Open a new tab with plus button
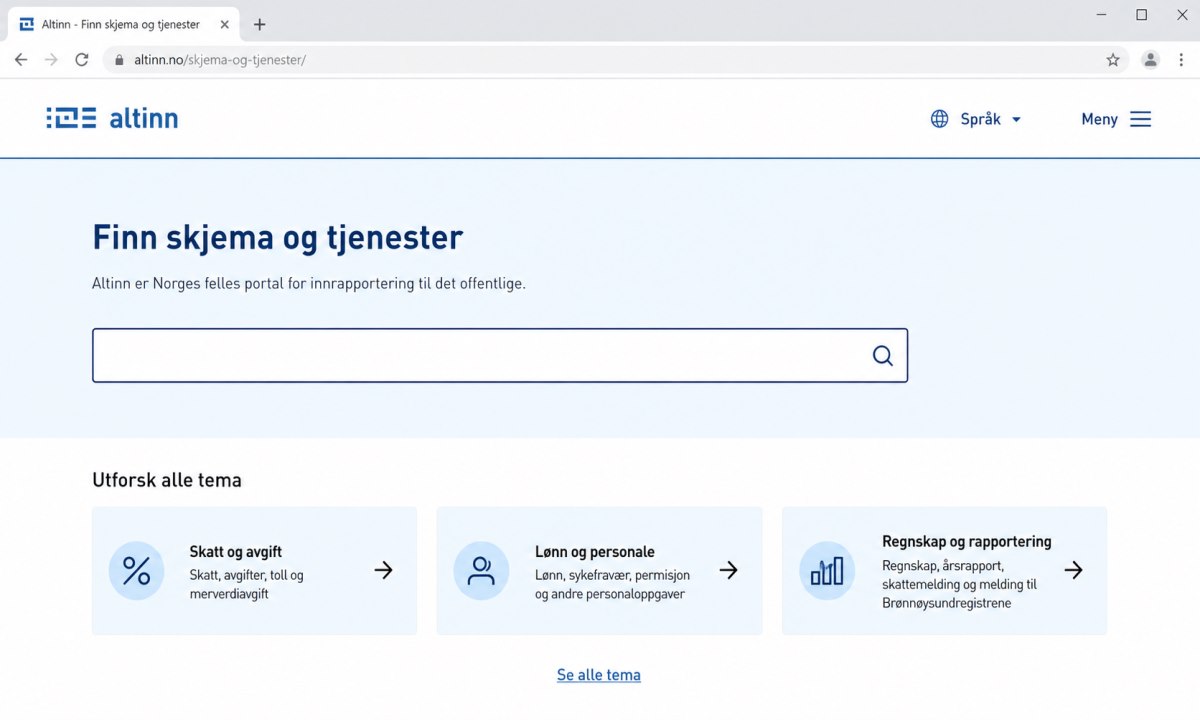The height and width of the screenshot is (720, 1200). point(260,24)
